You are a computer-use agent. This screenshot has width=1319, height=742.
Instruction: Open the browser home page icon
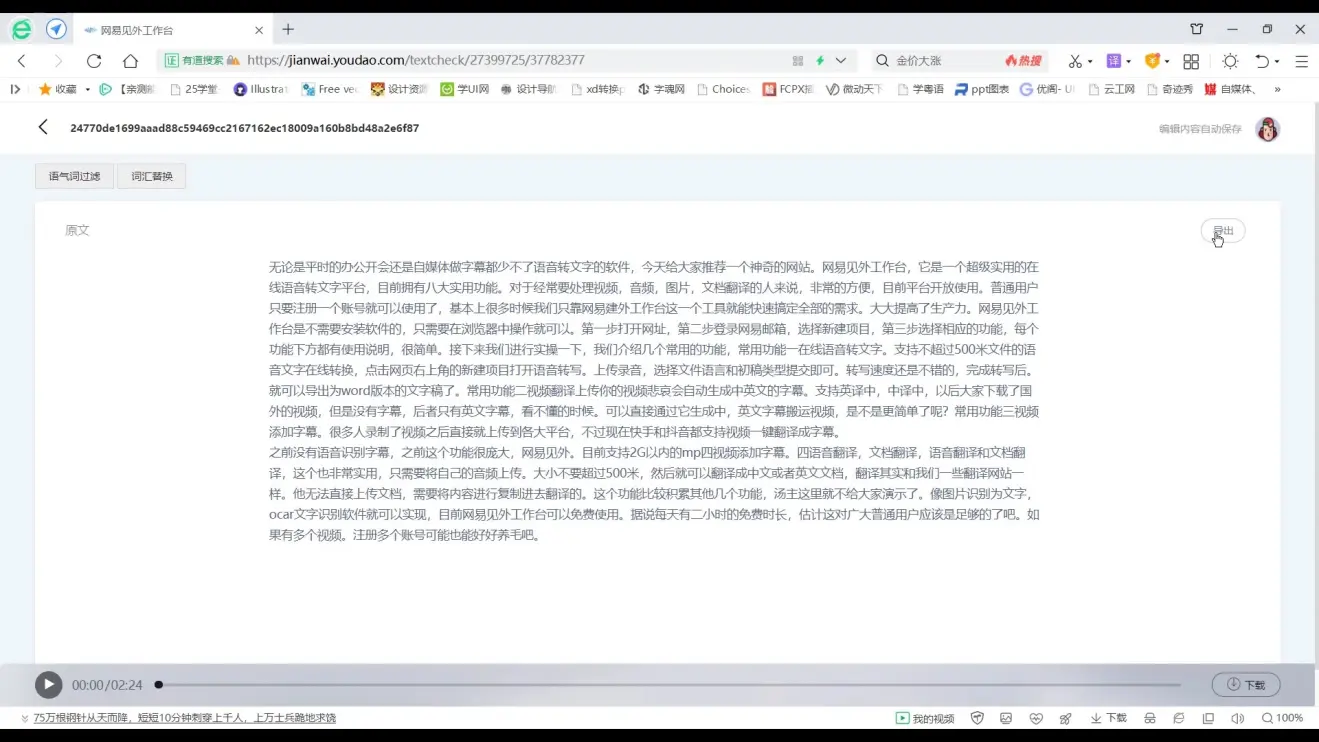130,61
